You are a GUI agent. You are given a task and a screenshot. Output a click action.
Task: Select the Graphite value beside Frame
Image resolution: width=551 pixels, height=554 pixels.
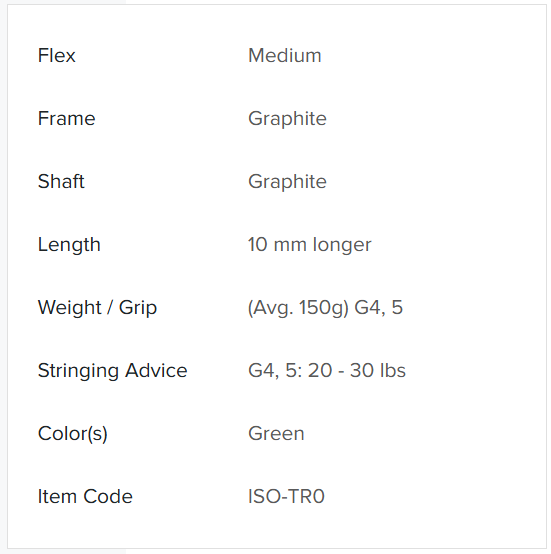point(287,119)
